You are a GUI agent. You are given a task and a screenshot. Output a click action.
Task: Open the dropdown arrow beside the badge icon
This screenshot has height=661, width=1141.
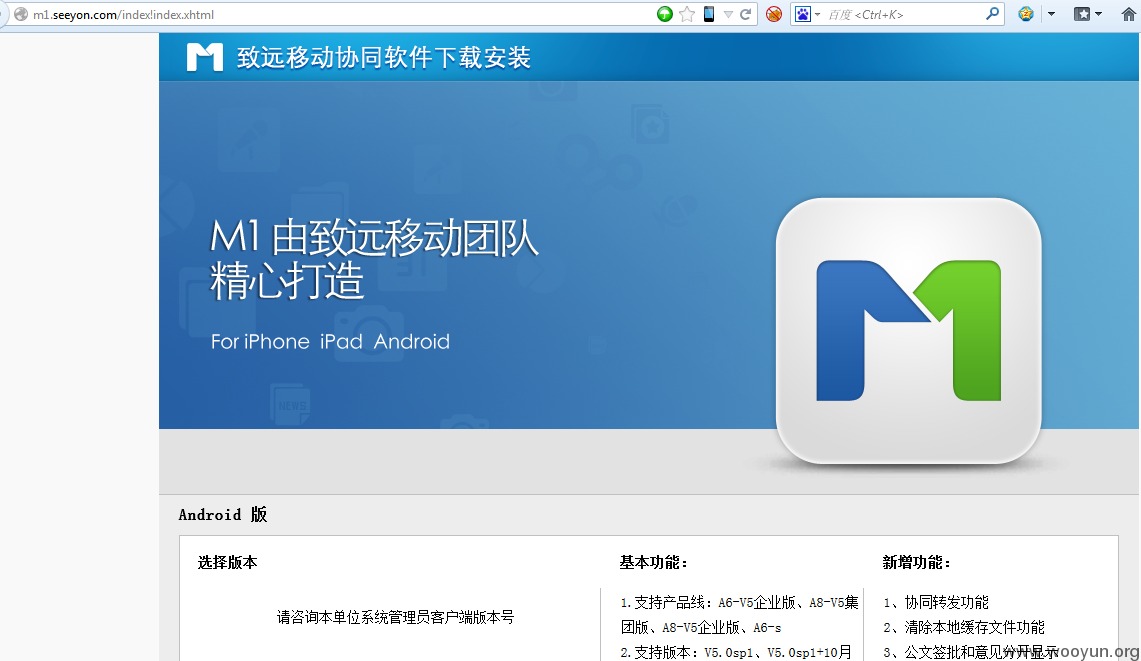(1051, 15)
